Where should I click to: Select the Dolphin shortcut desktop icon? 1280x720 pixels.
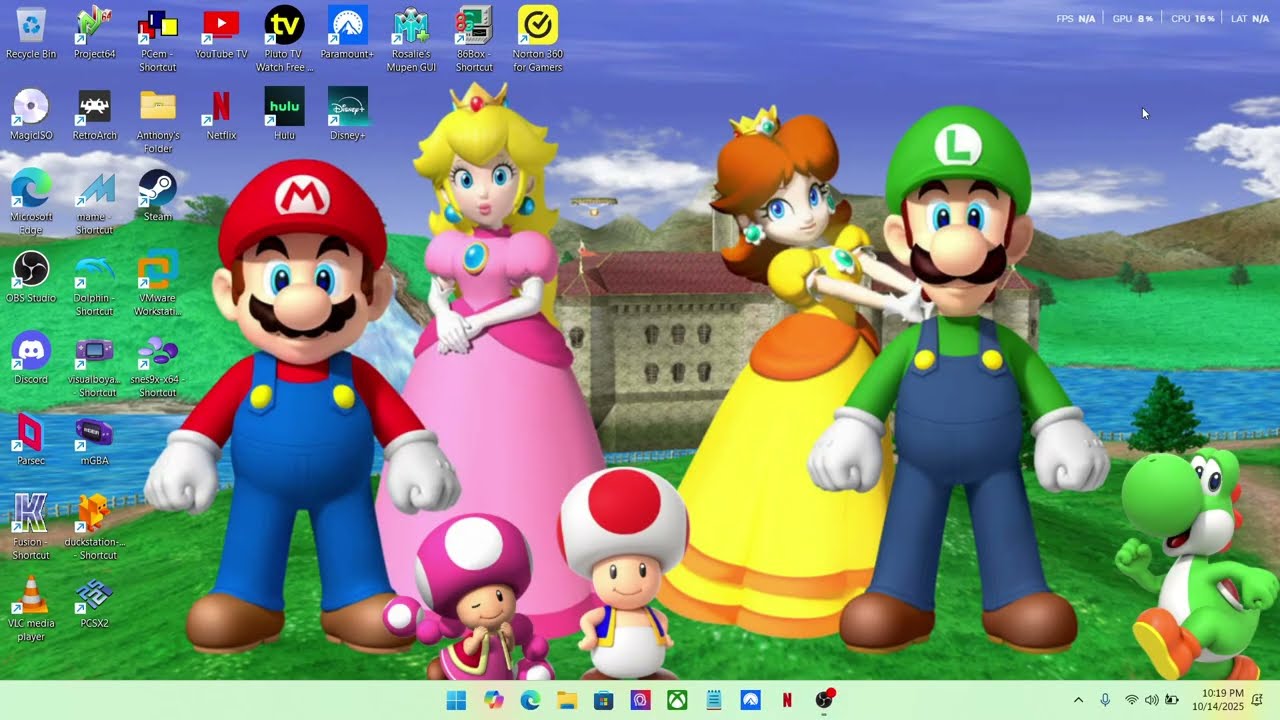point(94,284)
